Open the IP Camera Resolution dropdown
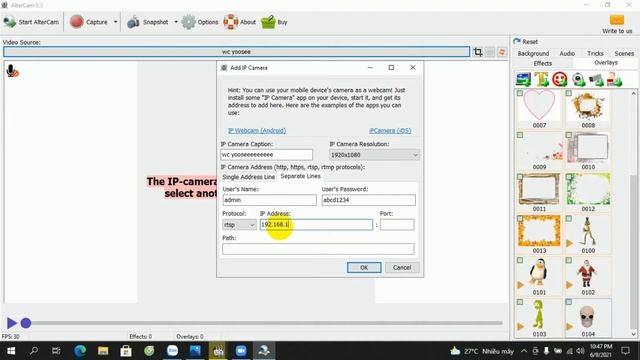This screenshot has width=640, height=360. click(x=374, y=155)
